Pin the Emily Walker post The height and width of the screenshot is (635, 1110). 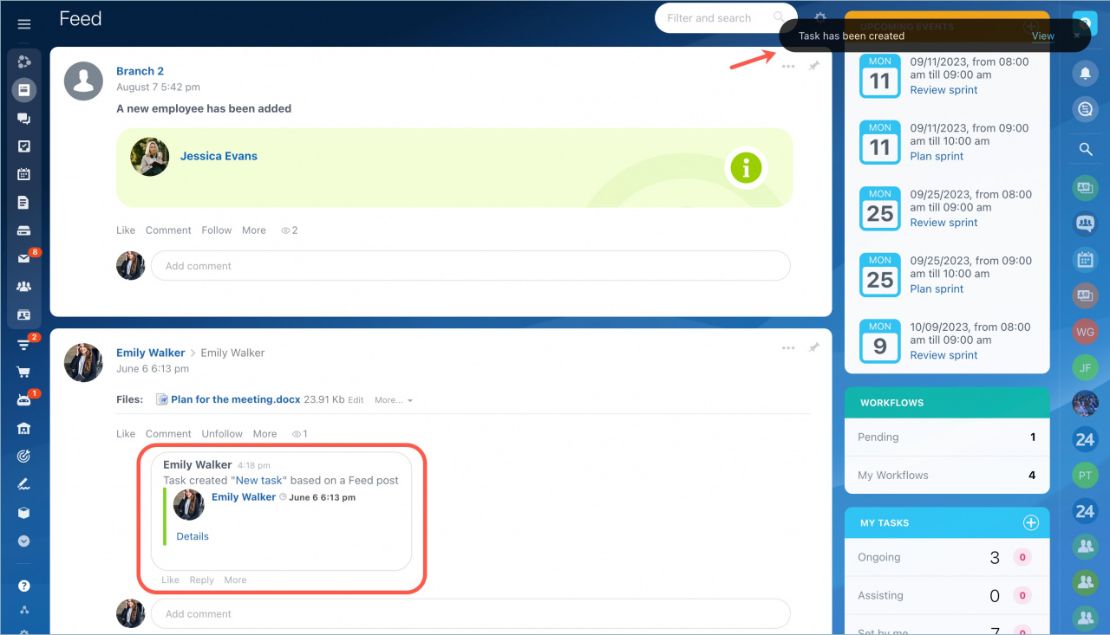814,348
